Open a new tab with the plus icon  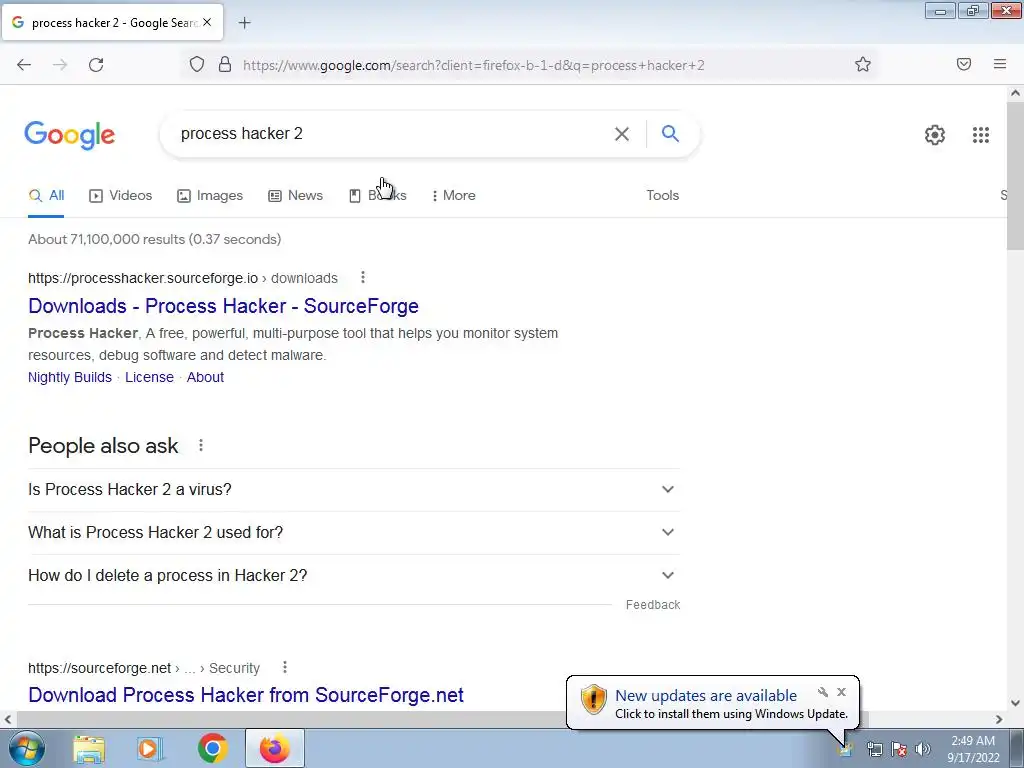[244, 23]
